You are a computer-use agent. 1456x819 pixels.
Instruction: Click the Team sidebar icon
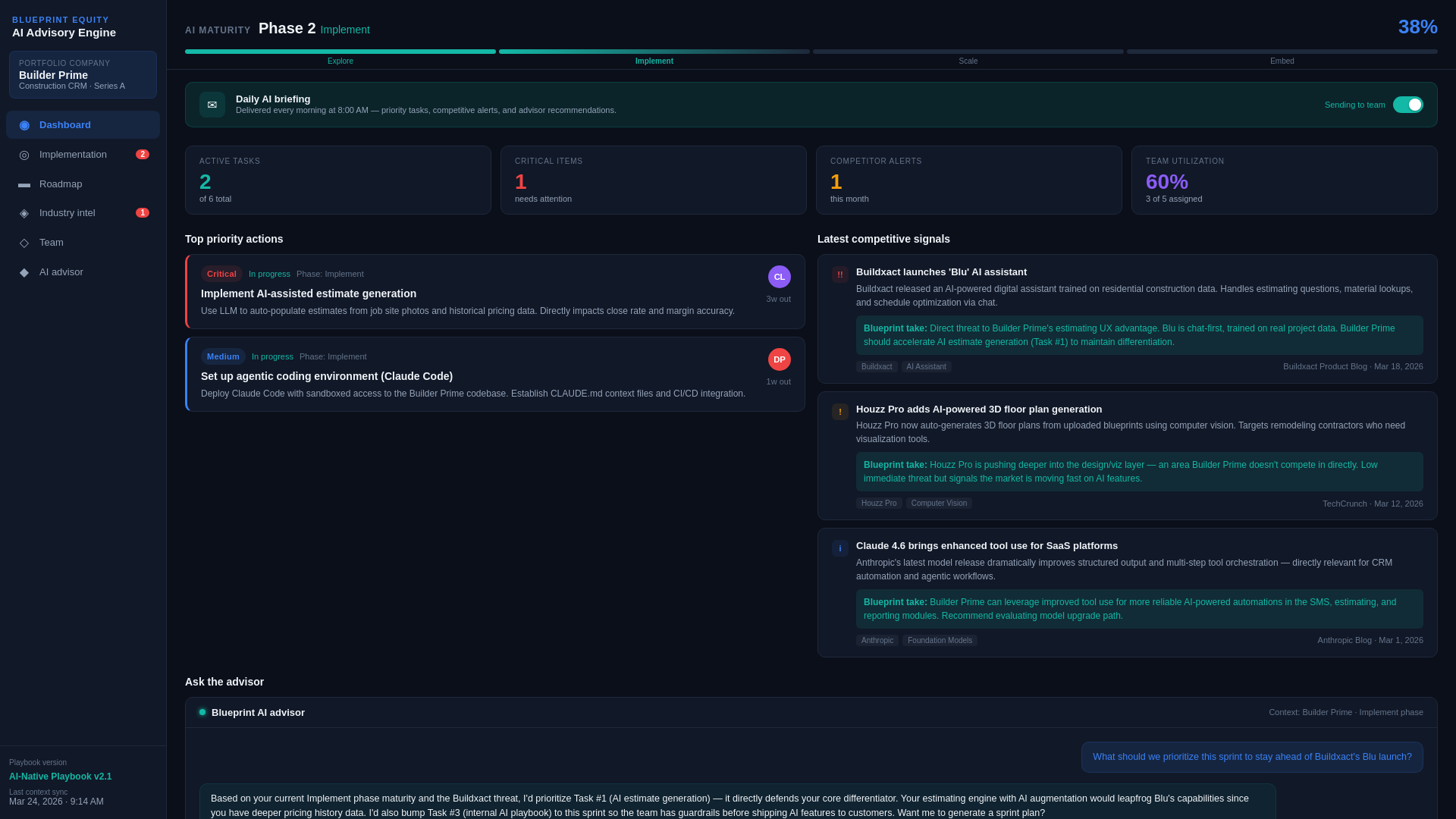24,243
